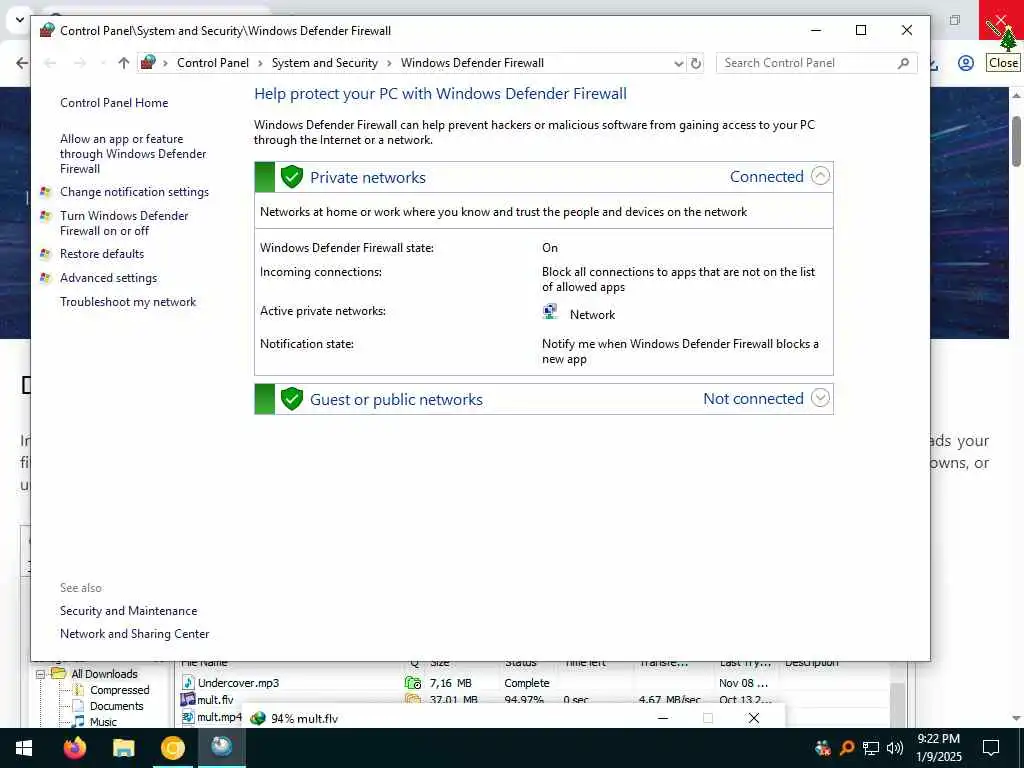Click the network tray icon
Screen dimensions: 1024x768
(871, 748)
